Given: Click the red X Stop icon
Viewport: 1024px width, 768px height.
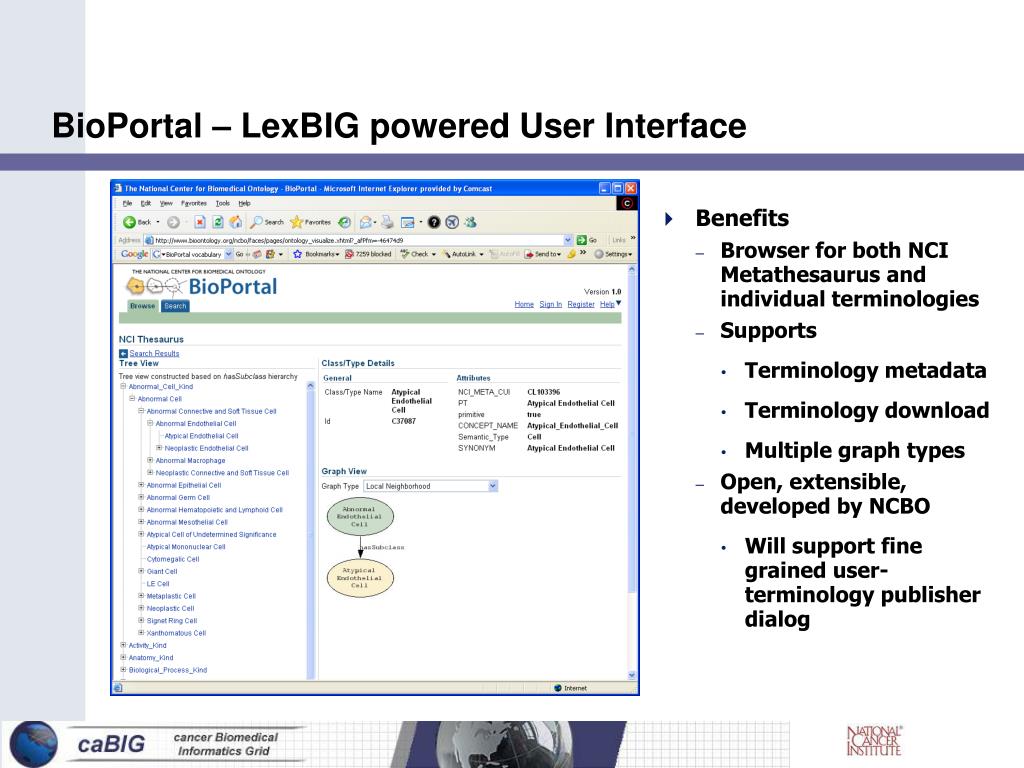Looking at the screenshot, I should pyautogui.click(x=200, y=223).
